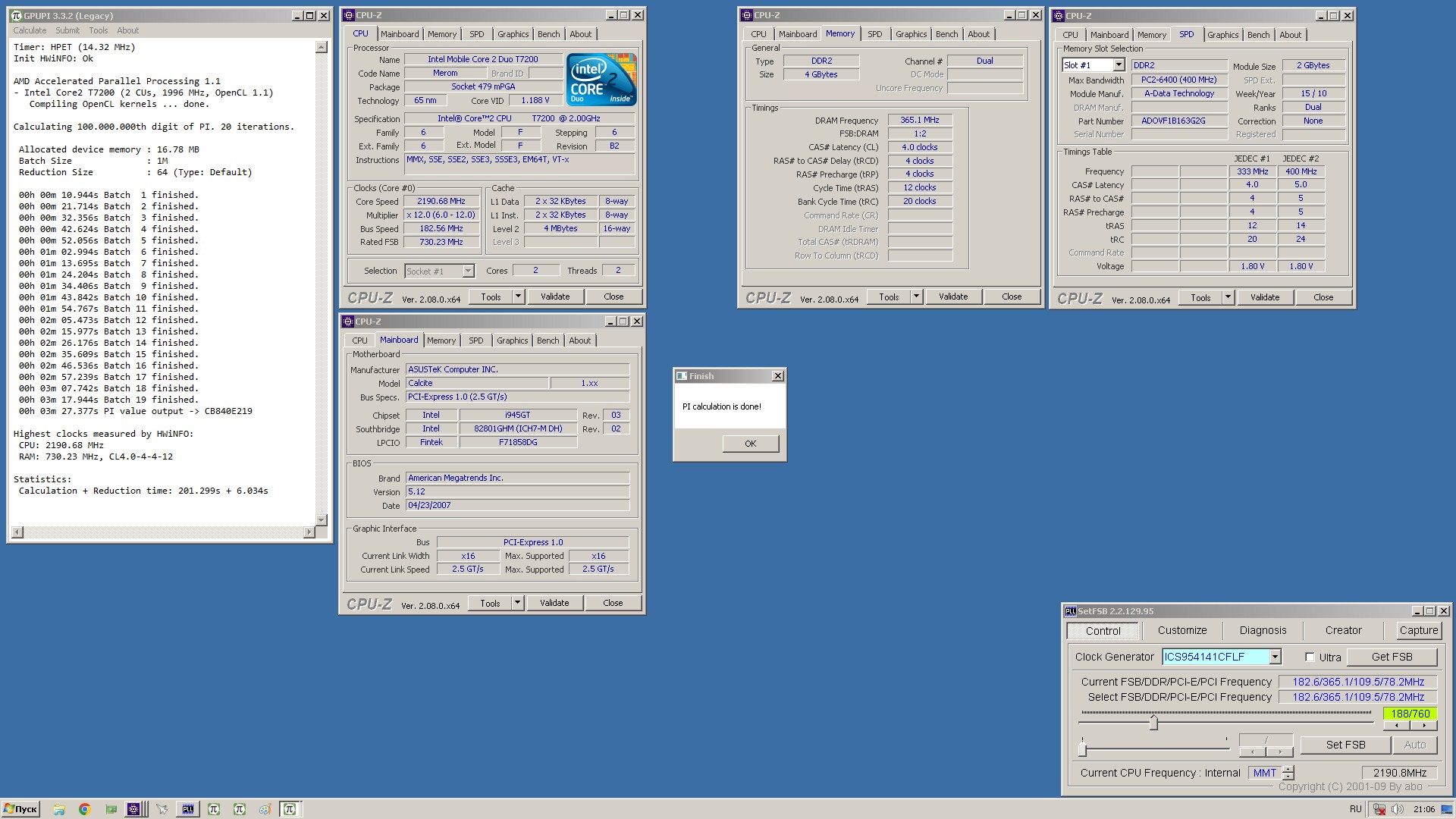
Task: Open the Submit menu in GPUPI
Action: (67, 30)
